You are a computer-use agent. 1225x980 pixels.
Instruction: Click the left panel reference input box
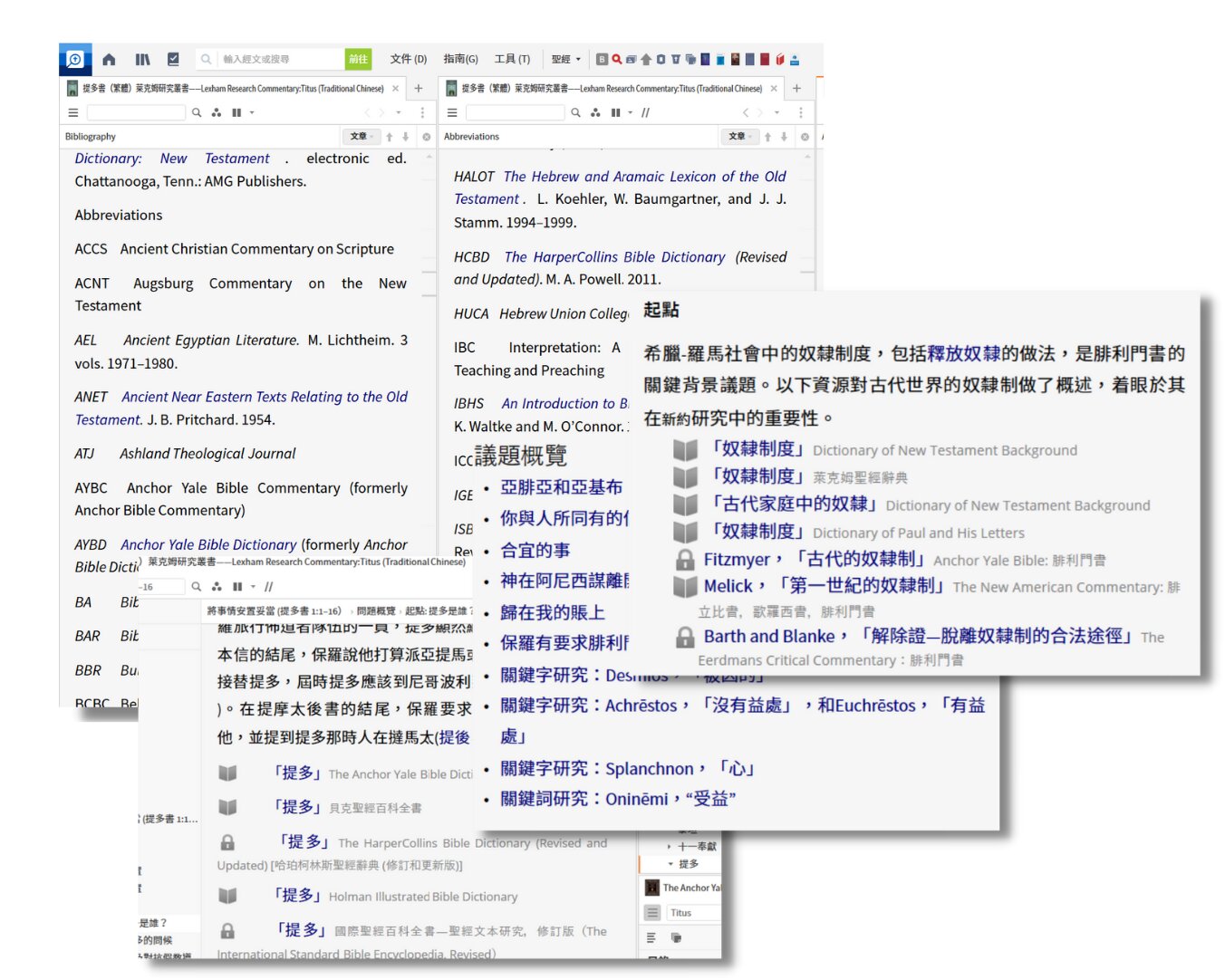coord(136,113)
